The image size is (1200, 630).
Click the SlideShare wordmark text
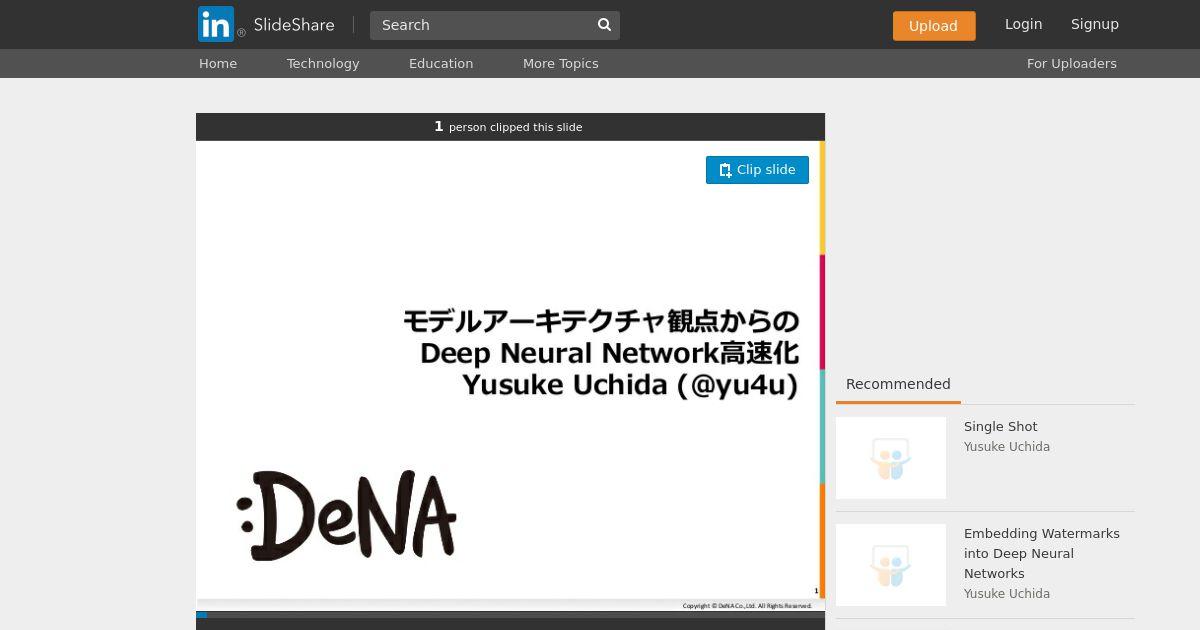pyautogui.click(x=294, y=25)
